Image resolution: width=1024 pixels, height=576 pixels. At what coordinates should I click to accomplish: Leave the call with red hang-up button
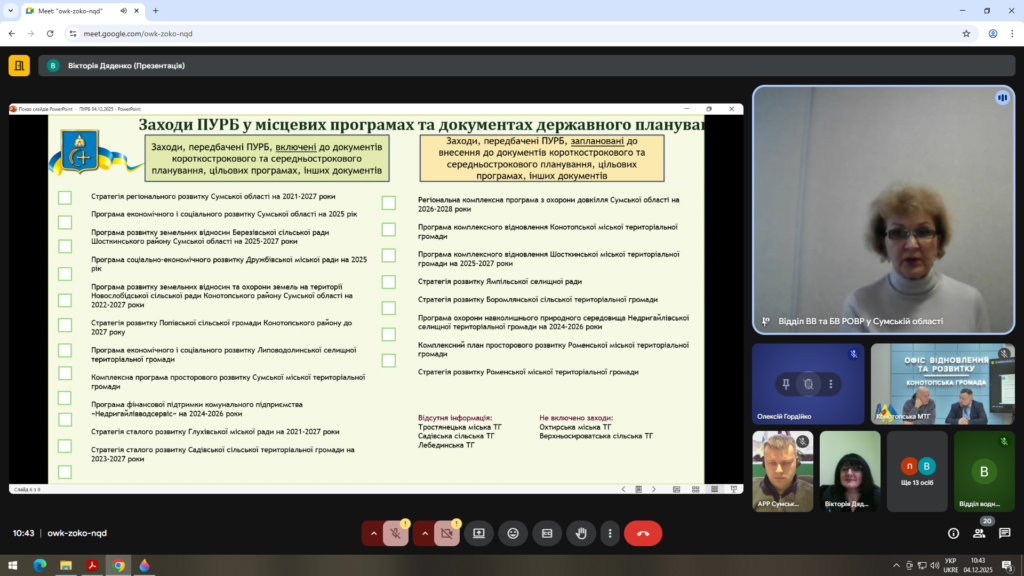pos(643,533)
